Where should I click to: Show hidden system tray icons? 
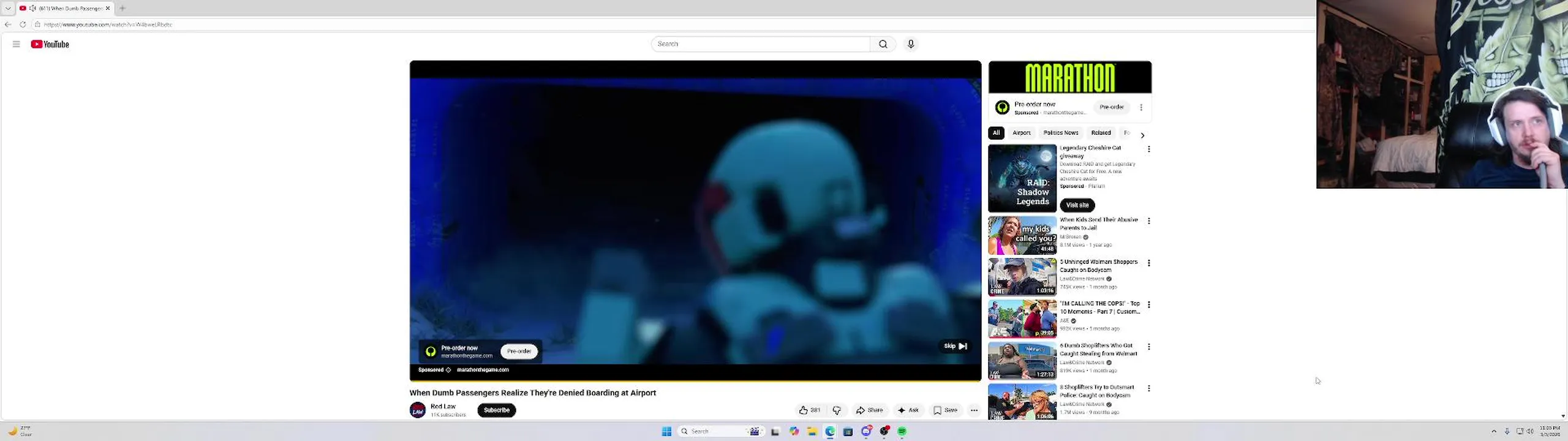1494,432
